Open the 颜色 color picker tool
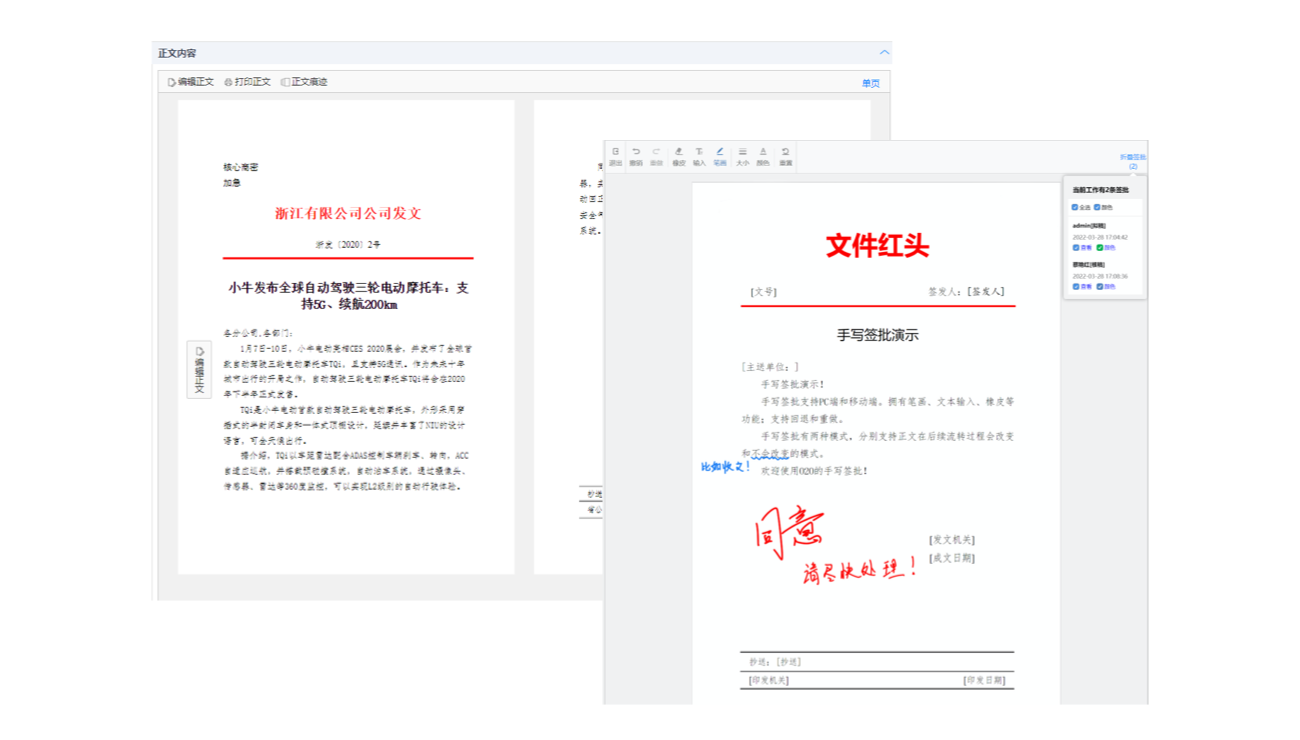Screen dimensions: 1300x740 tap(763, 156)
